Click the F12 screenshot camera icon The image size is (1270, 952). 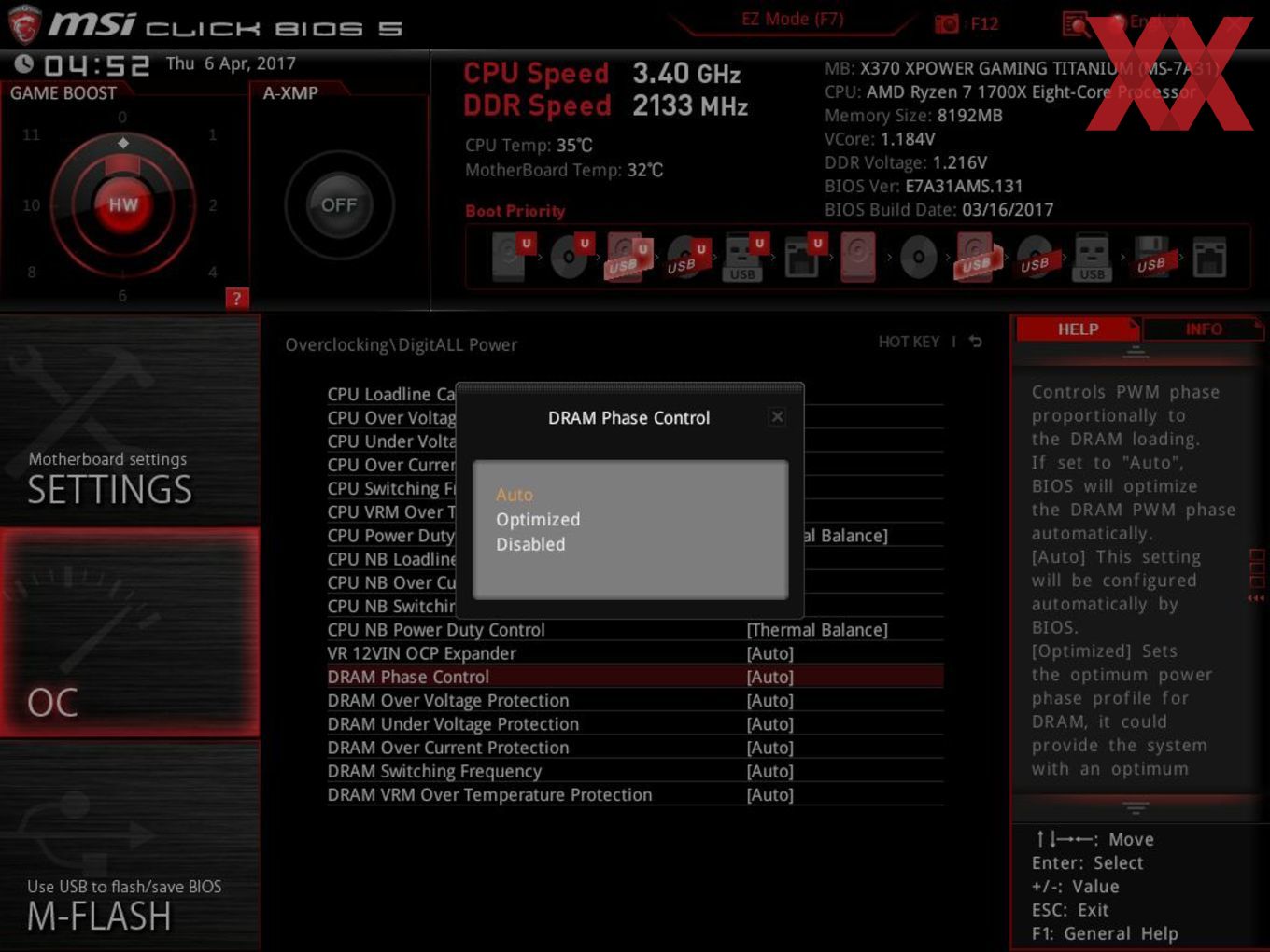pos(946,24)
